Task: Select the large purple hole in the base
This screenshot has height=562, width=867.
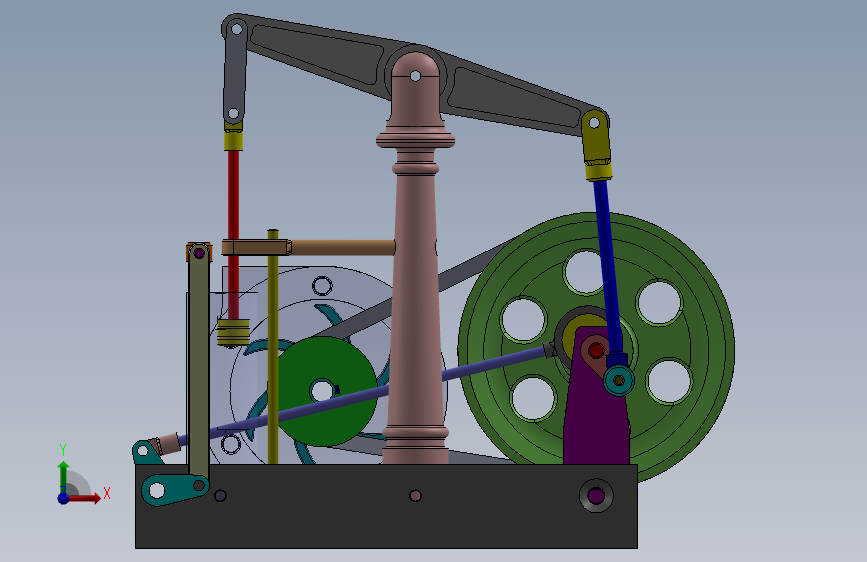Action: (596, 495)
